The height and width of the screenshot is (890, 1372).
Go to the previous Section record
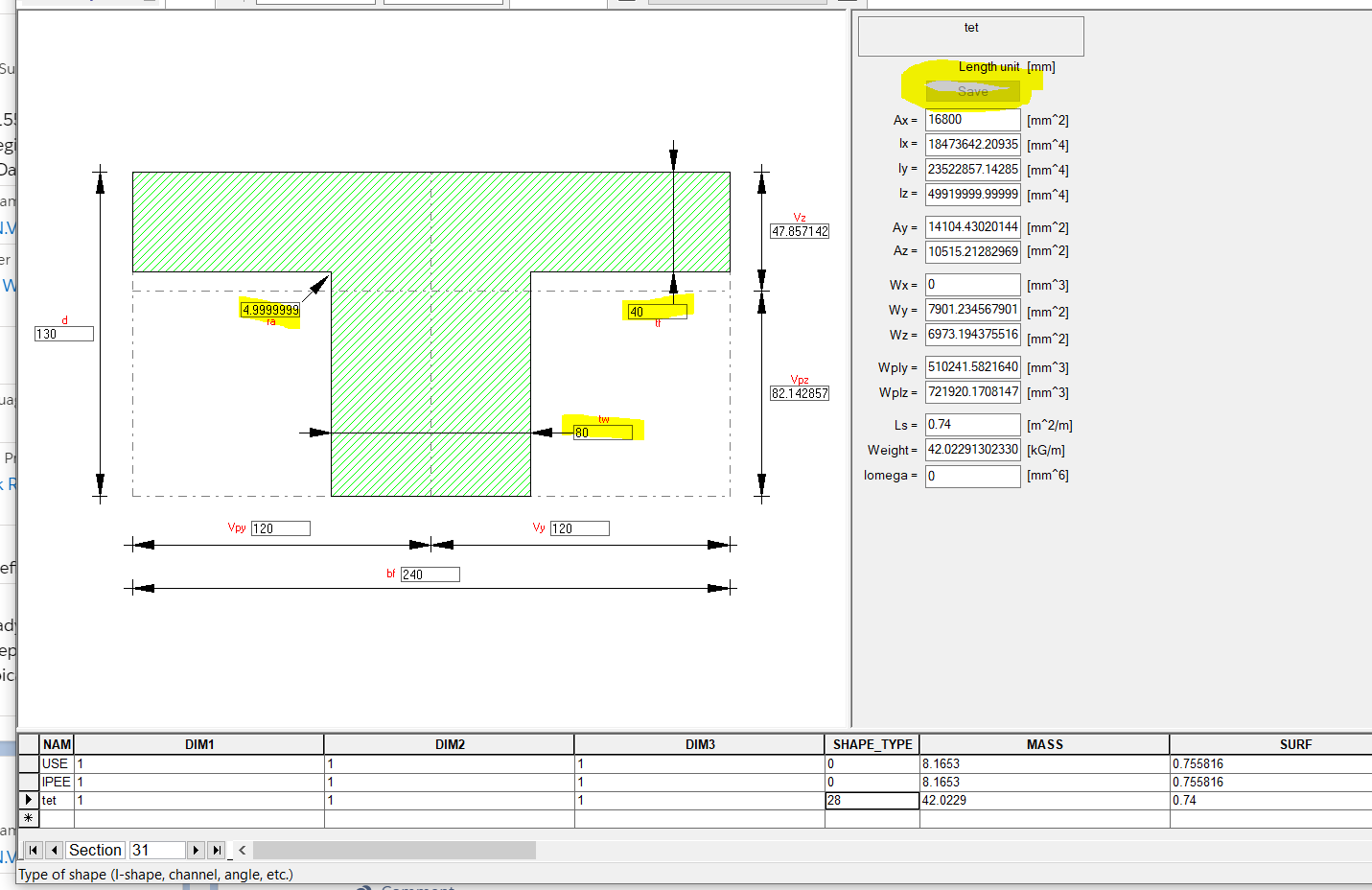(54, 850)
